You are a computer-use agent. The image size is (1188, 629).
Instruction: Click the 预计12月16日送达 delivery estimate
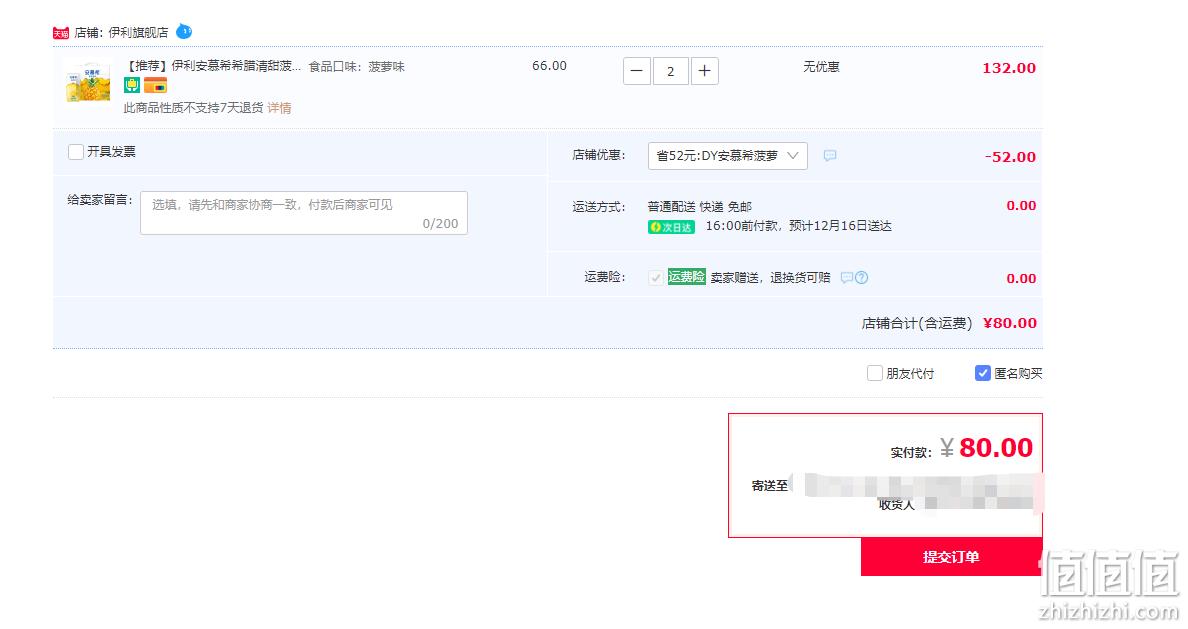tap(840, 226)
